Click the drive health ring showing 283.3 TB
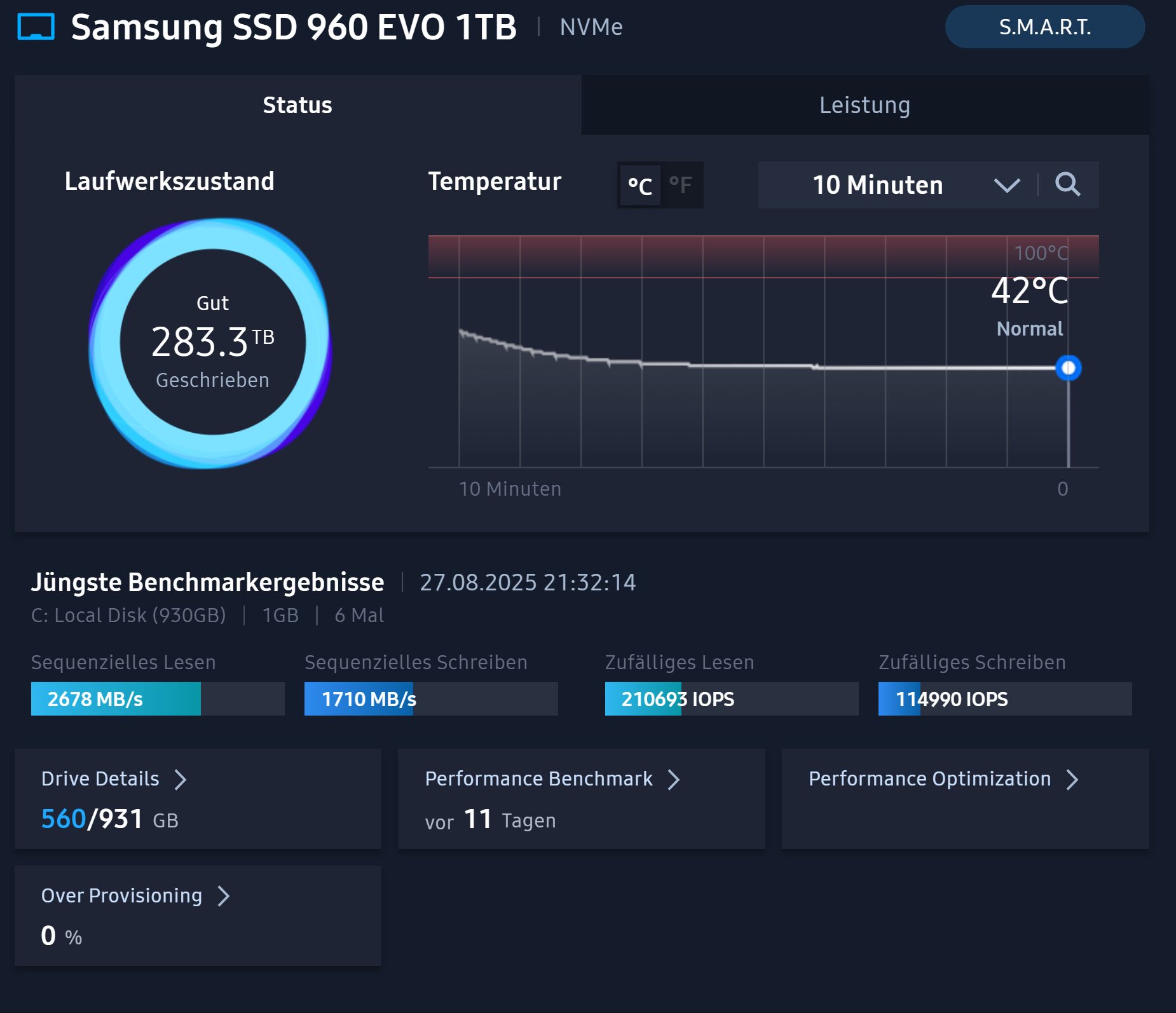Screen dimensions: 1176x1013 (x=212, y=343)
